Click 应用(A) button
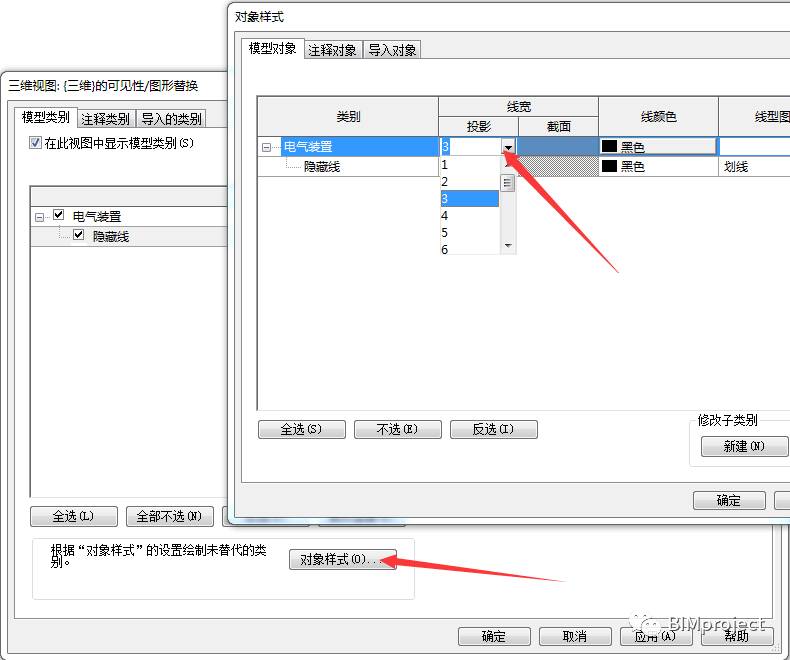This screenshot has width=790, height=660. [x=656, y=636]
